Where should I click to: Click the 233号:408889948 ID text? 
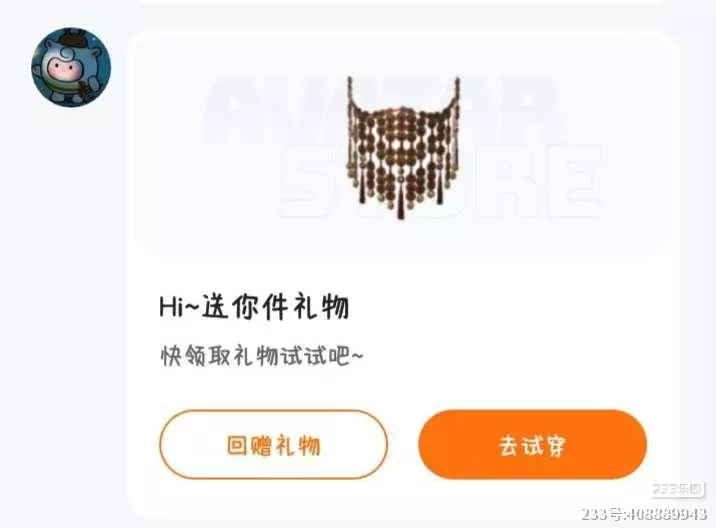point(644,515)
